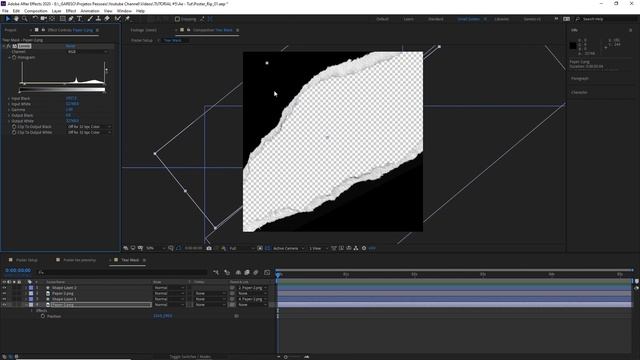This screenshot has height=360, width=640.
Task: Open Clip To Output White dropdown
Action: pos(89,133)
